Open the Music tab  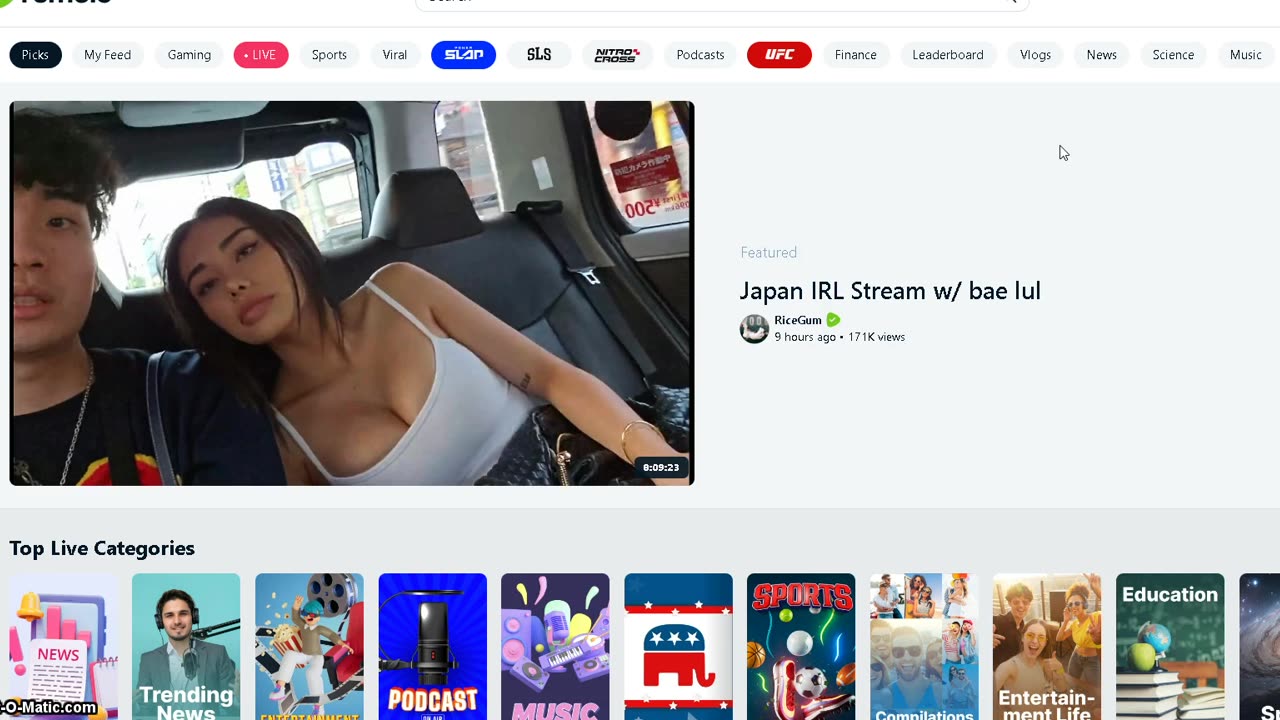point(1245,55)
